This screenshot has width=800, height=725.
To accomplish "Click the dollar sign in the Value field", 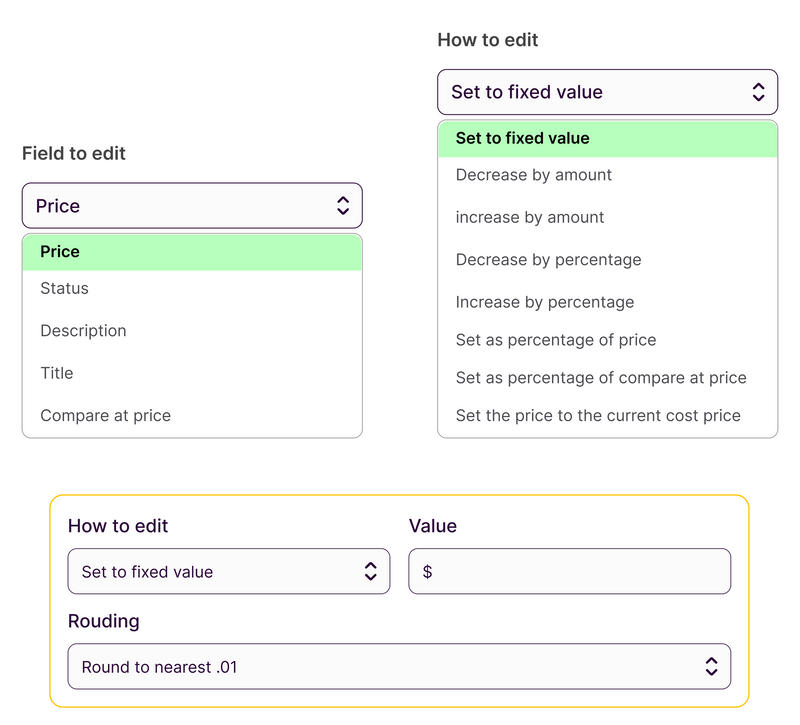I will 427,571.
